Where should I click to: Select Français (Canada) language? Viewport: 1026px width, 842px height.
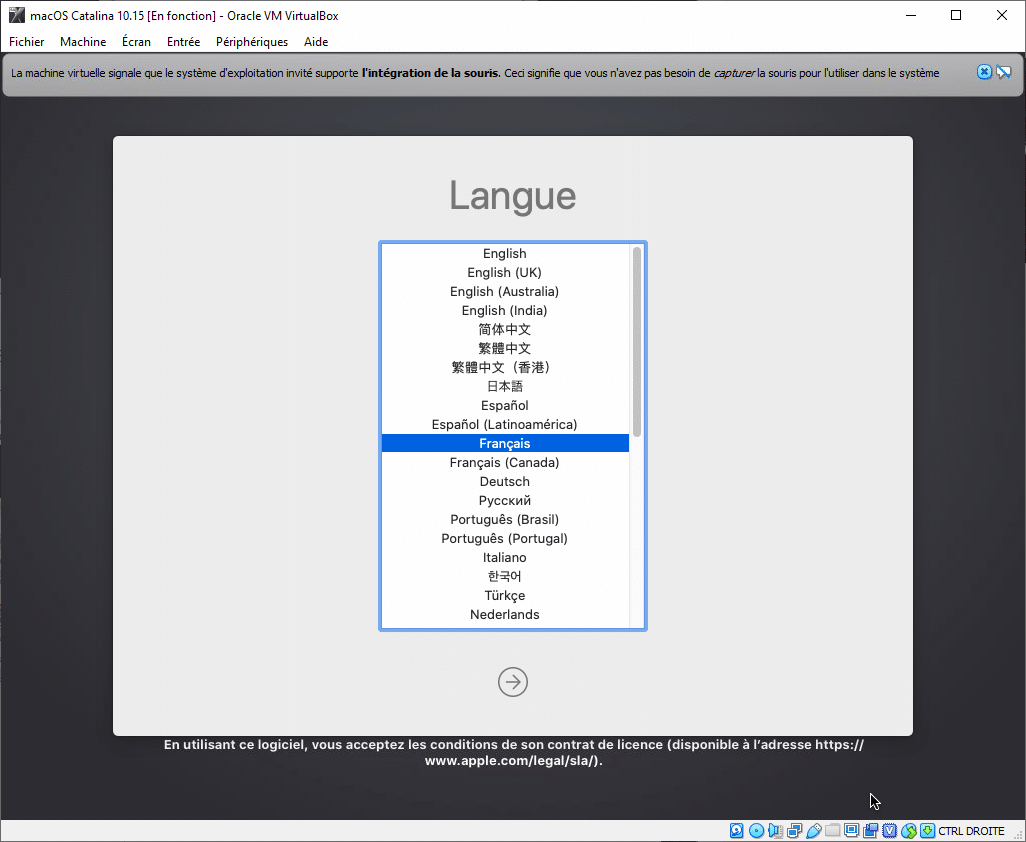click(504, 462)
